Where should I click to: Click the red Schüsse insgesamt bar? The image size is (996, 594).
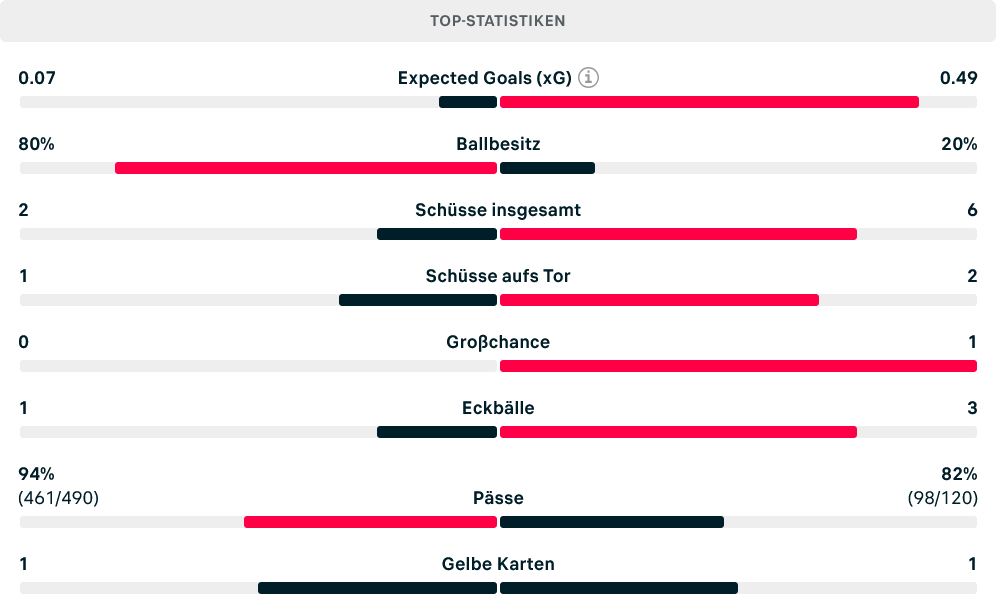[678, 234]
